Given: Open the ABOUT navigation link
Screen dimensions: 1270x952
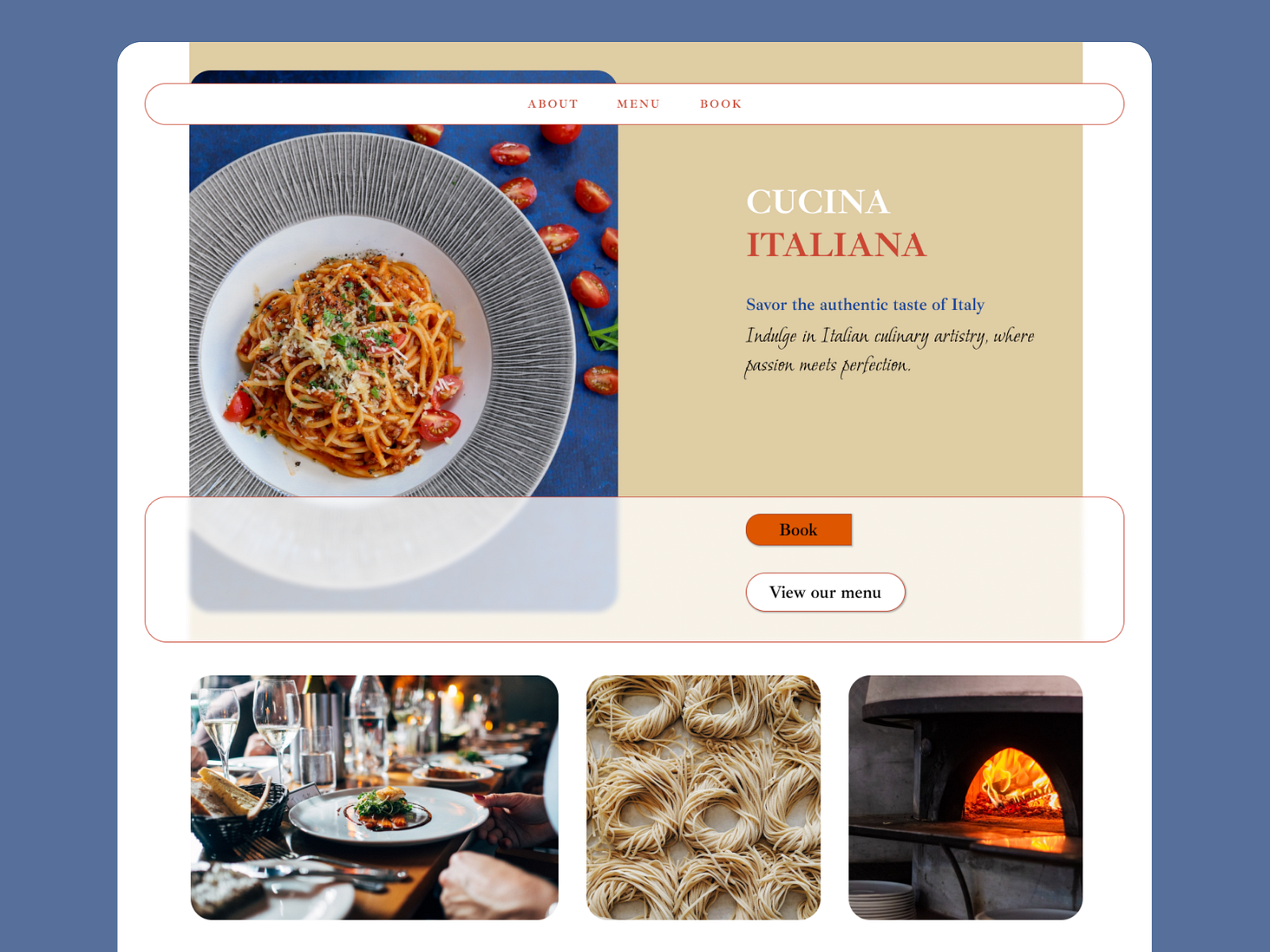Looking at the screenshot, I should (553, 104).
